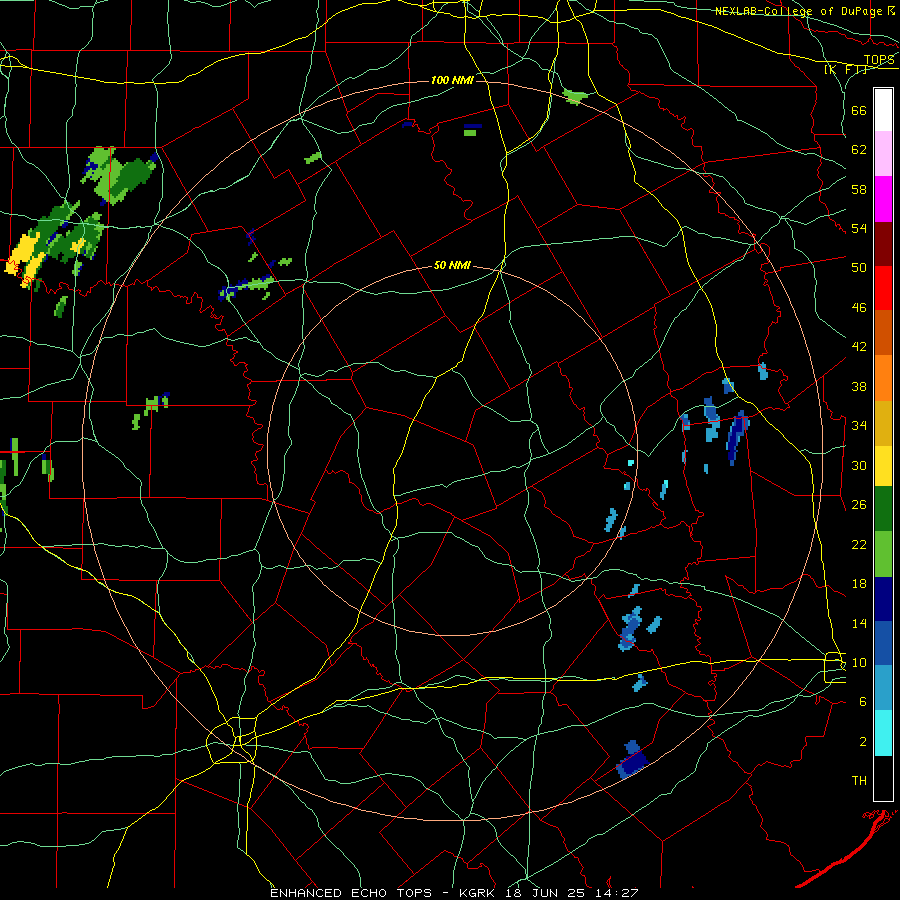Select the gold legend swatch

[883, 423]
